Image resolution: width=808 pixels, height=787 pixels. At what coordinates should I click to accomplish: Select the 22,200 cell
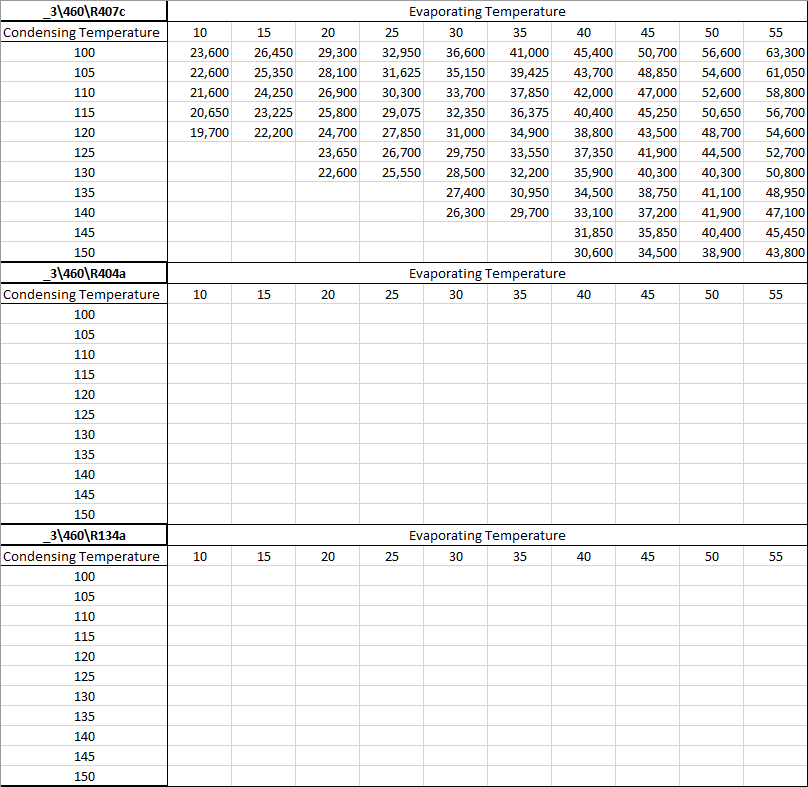(x=263, y=132)
